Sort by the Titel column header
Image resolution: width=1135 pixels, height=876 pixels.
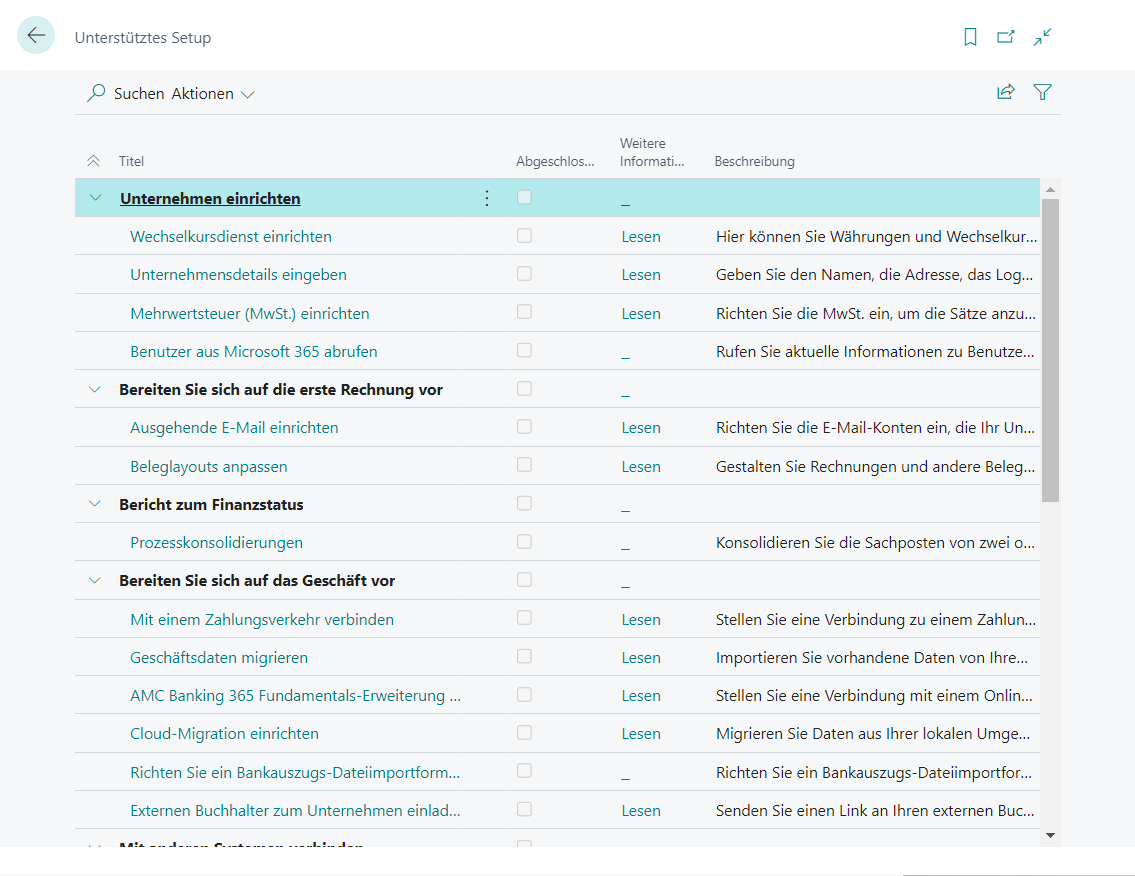131,161
